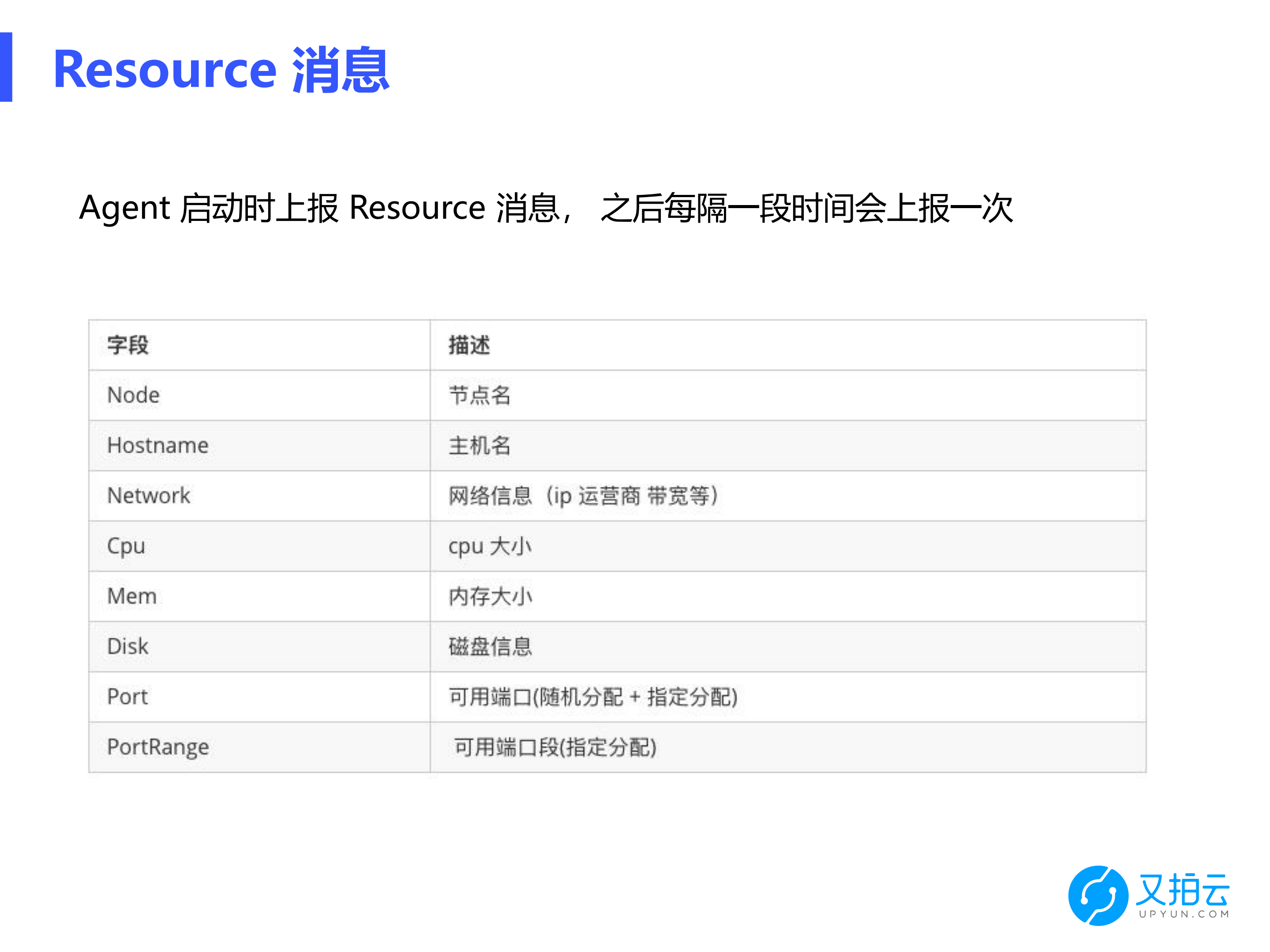This screenshot has height=952, width=1270.
Task: Click the Cpu table row
Action: click(126, 546)
